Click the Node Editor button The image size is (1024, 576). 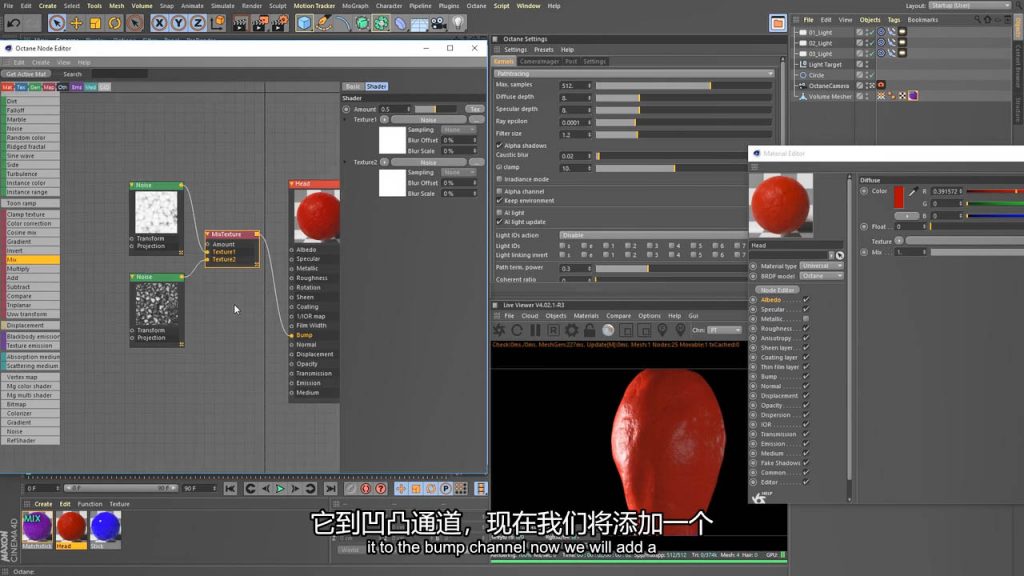tap(777, 290)
